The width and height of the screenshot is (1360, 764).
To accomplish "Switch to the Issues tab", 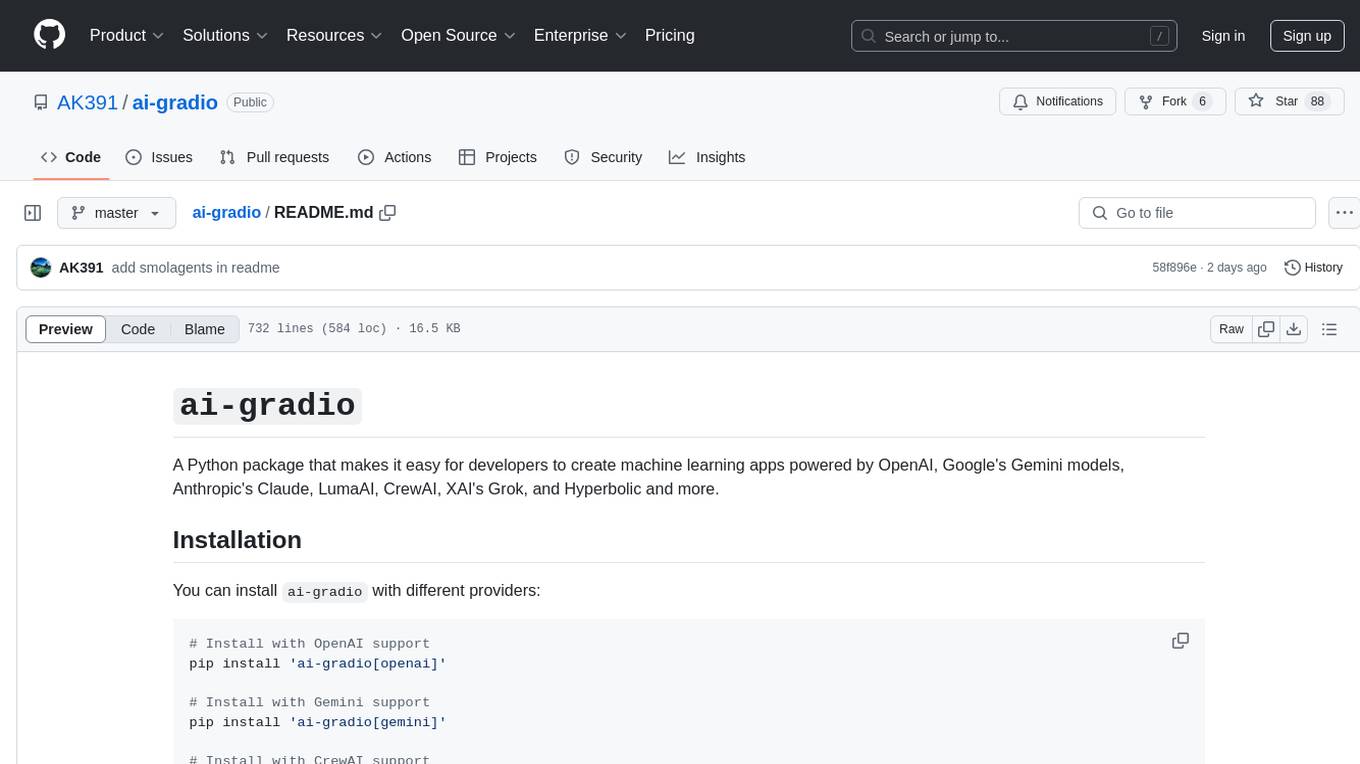I will coord(159,157).
